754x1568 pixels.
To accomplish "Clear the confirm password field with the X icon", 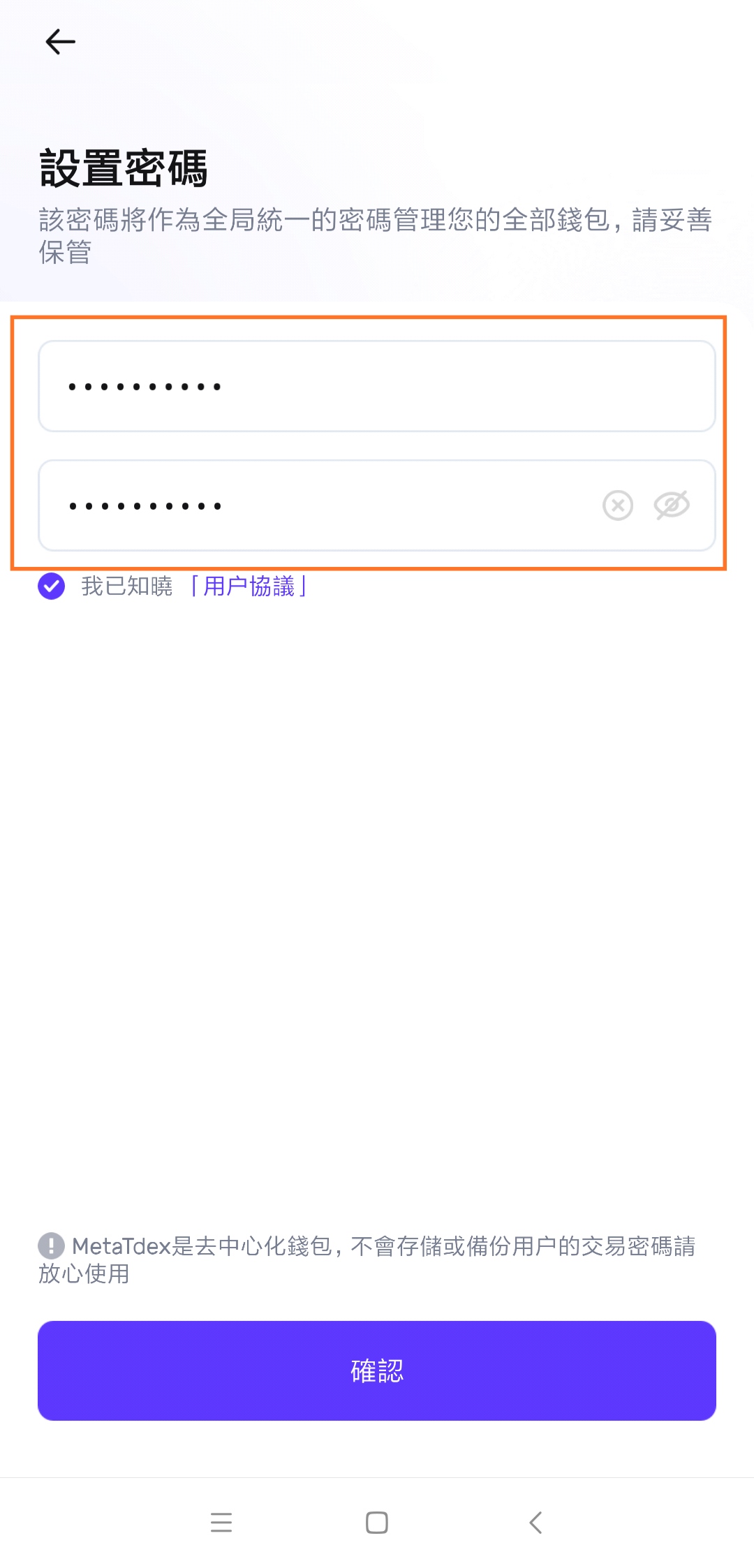I will coord(618,505).
